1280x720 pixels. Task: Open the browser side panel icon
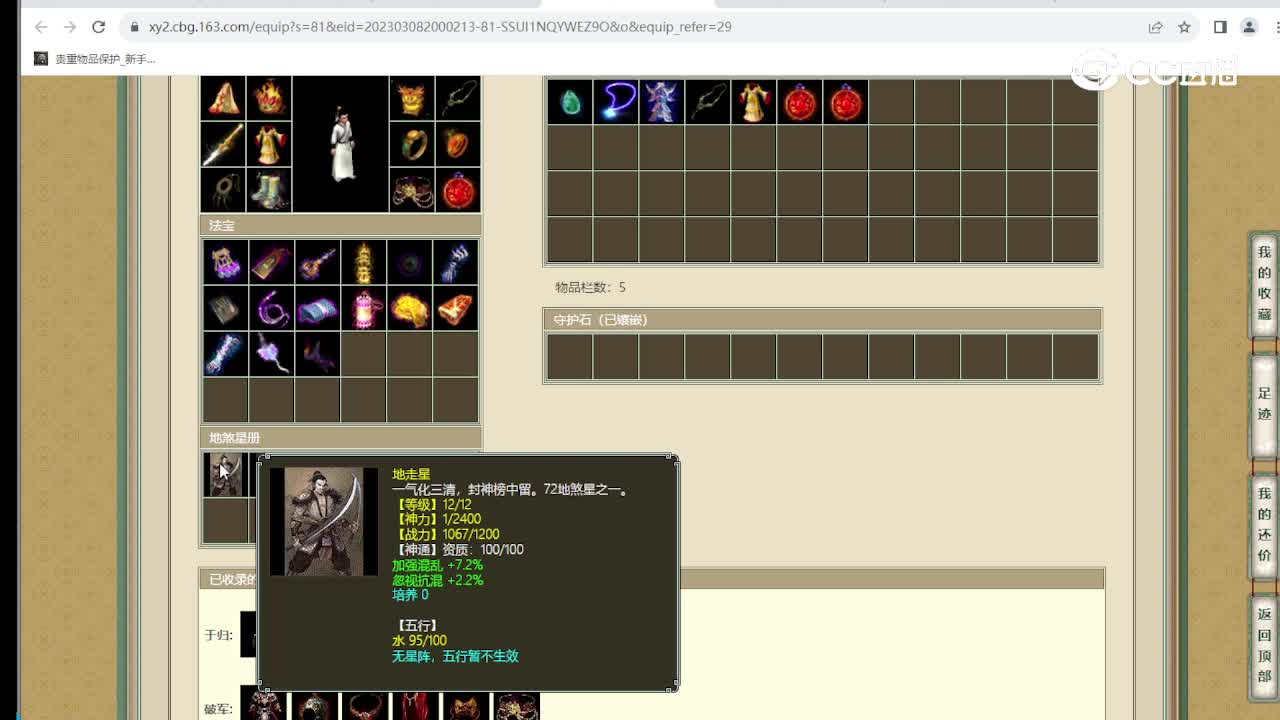[1220, 27]
